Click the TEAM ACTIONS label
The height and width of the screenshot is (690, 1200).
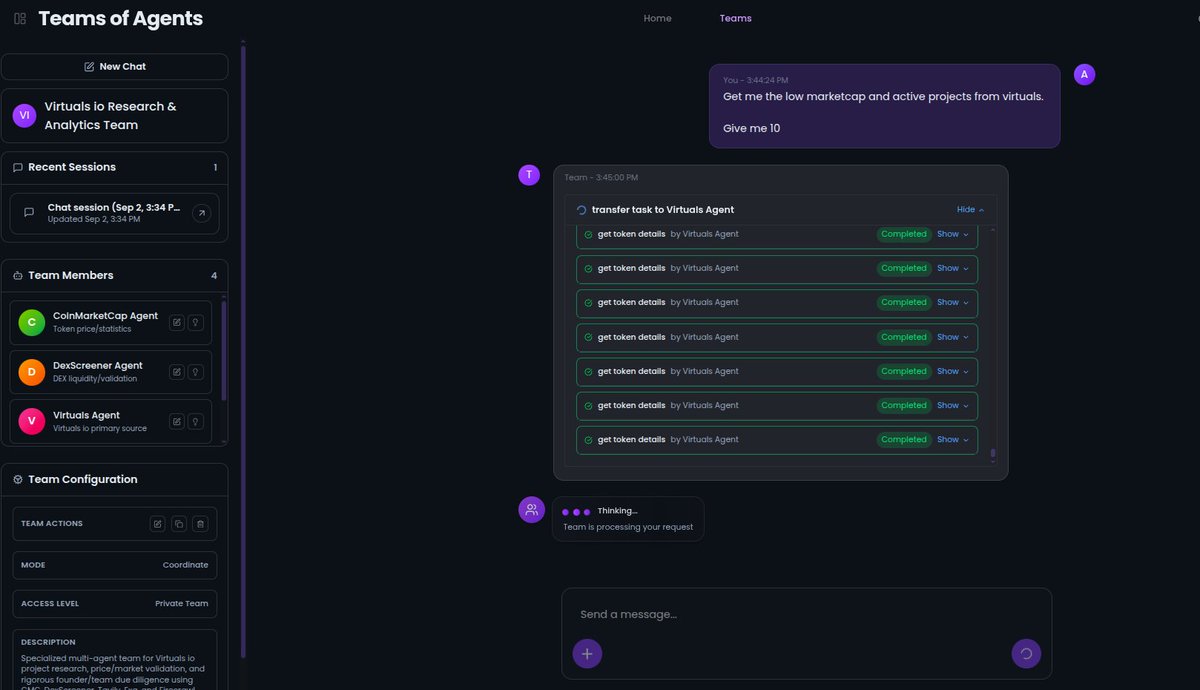coord(52,524)
